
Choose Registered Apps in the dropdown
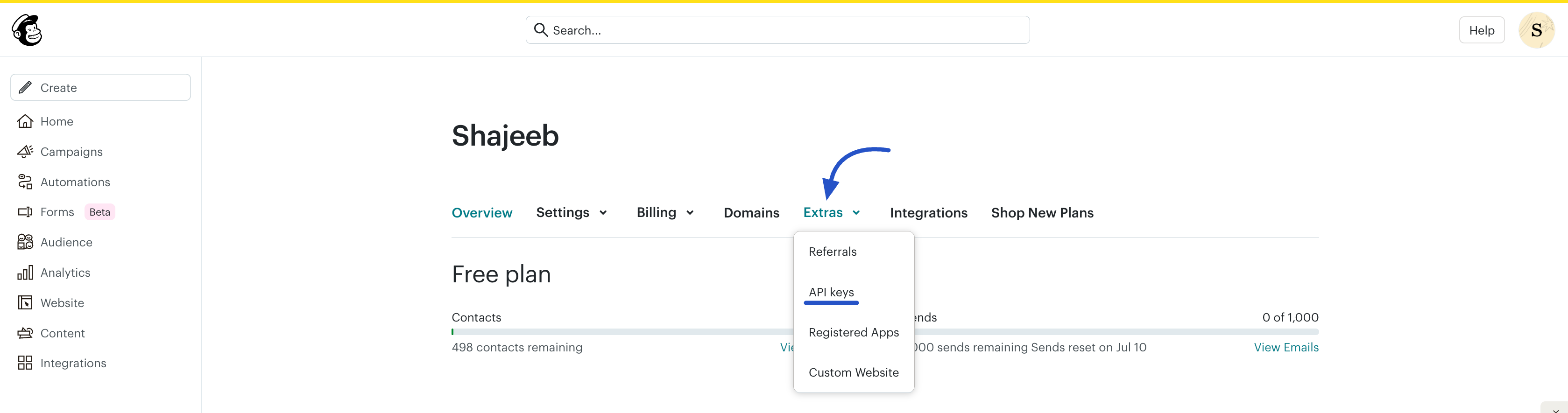[x=854, y=333]
